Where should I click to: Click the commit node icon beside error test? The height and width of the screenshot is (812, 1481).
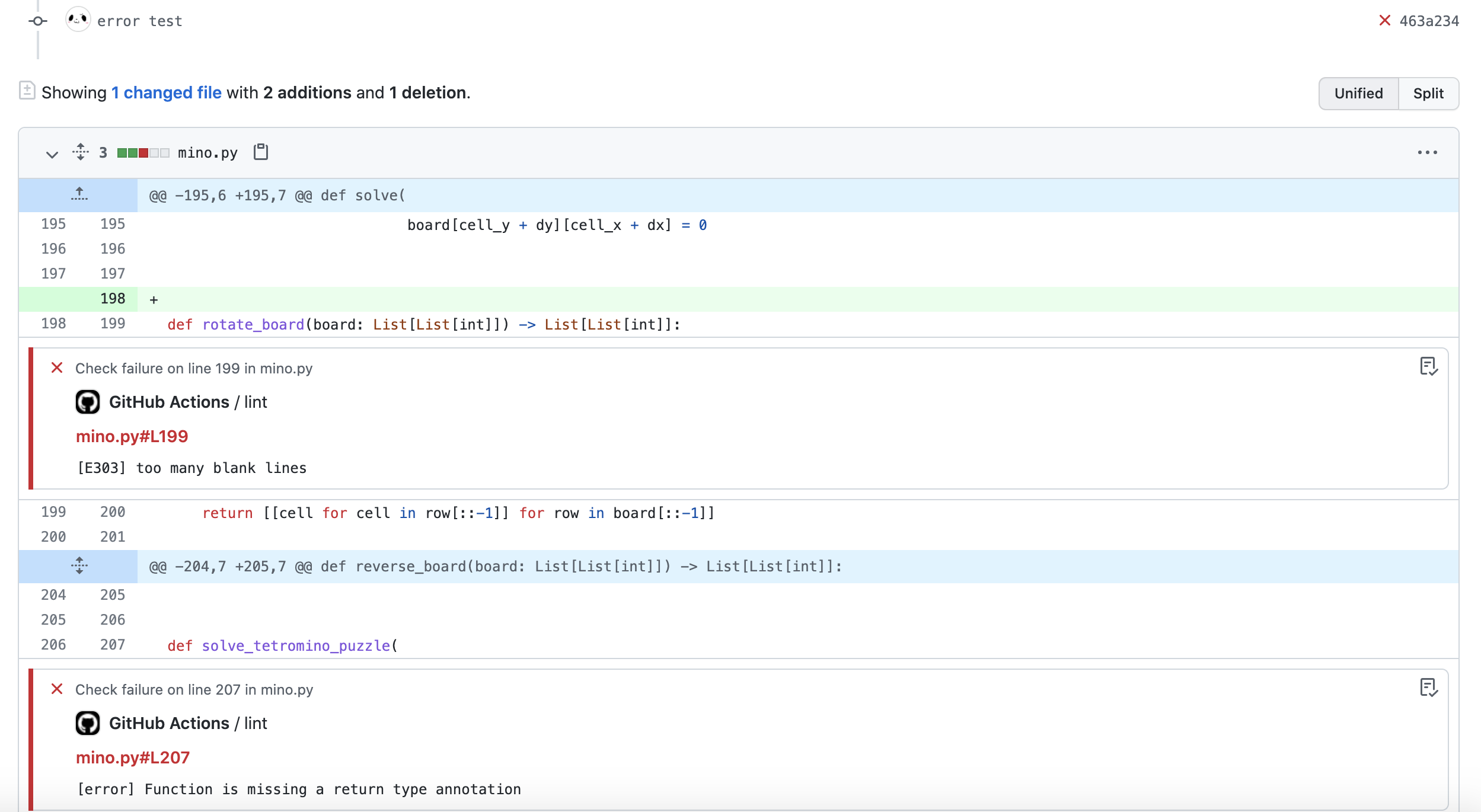tap(38, 21)
